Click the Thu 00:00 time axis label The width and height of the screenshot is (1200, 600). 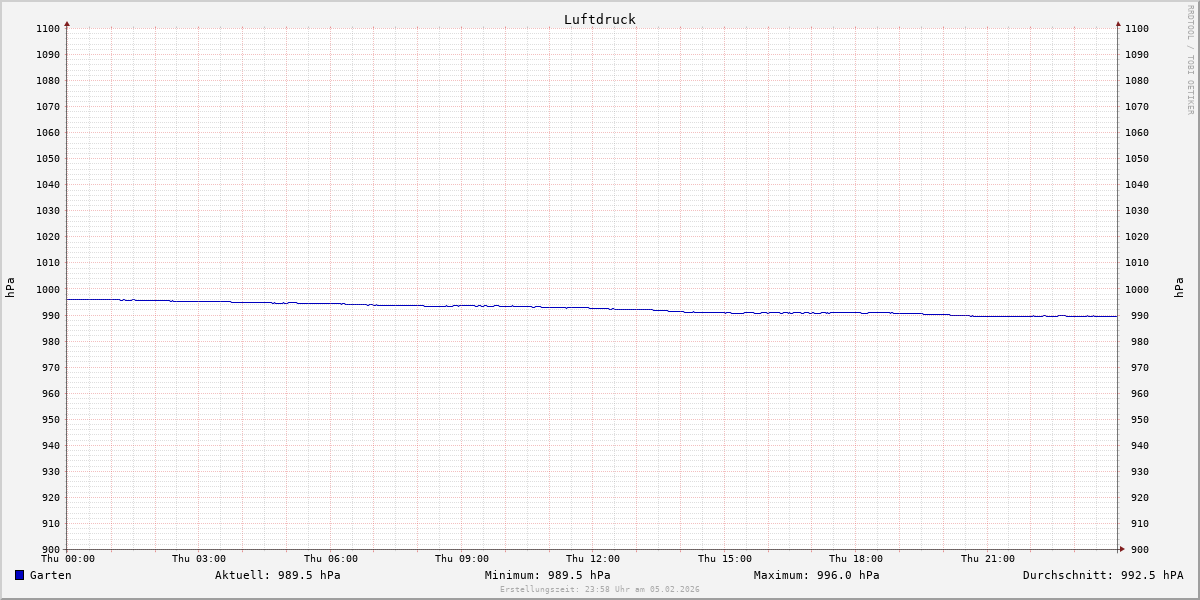pyautogui.click(x=68, y=559)
